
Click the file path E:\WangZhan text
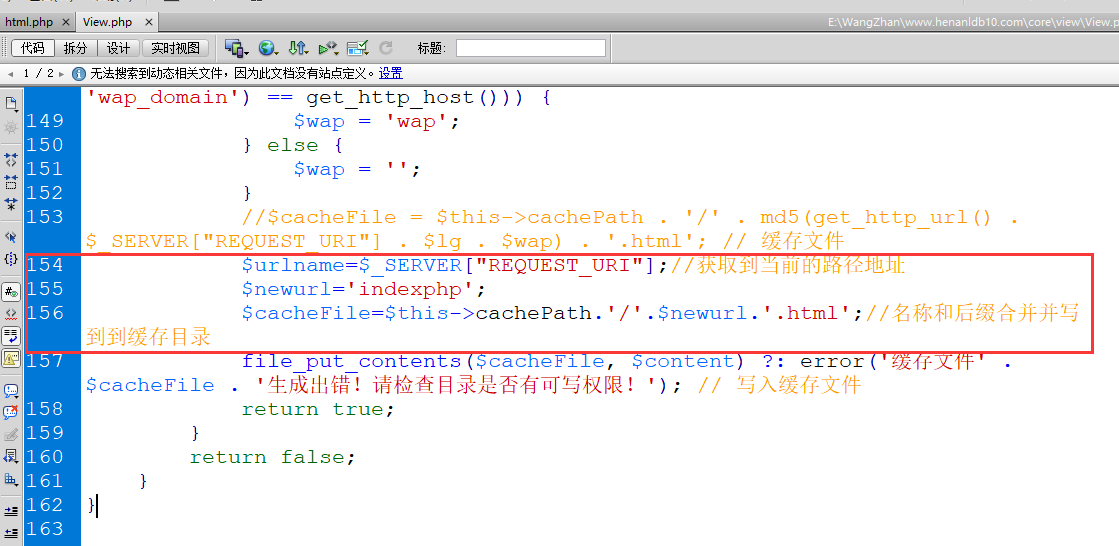(973, 22)
